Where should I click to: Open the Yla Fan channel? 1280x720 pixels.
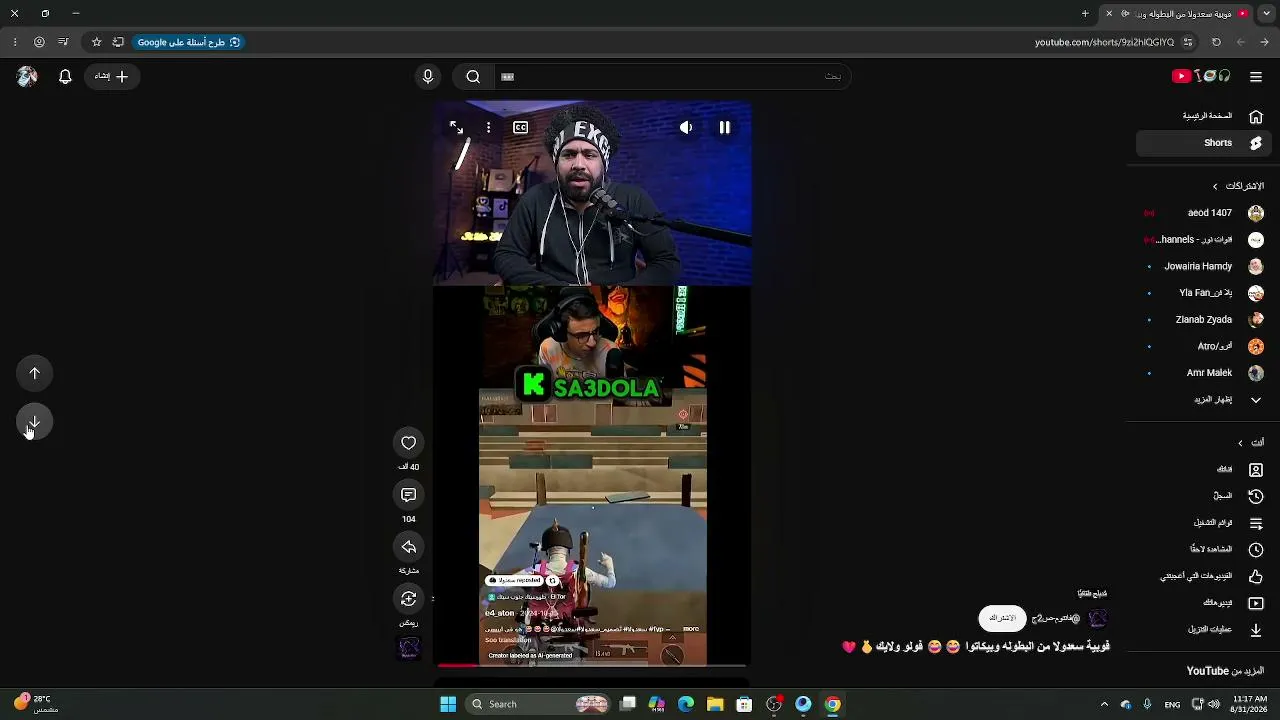tap(1204, 293)
